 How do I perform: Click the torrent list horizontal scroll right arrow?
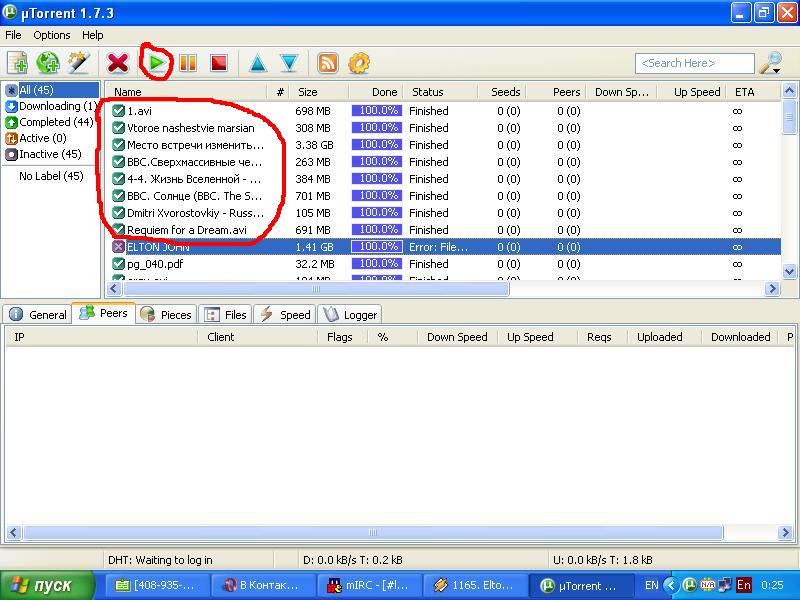click(x=772, y=289)
